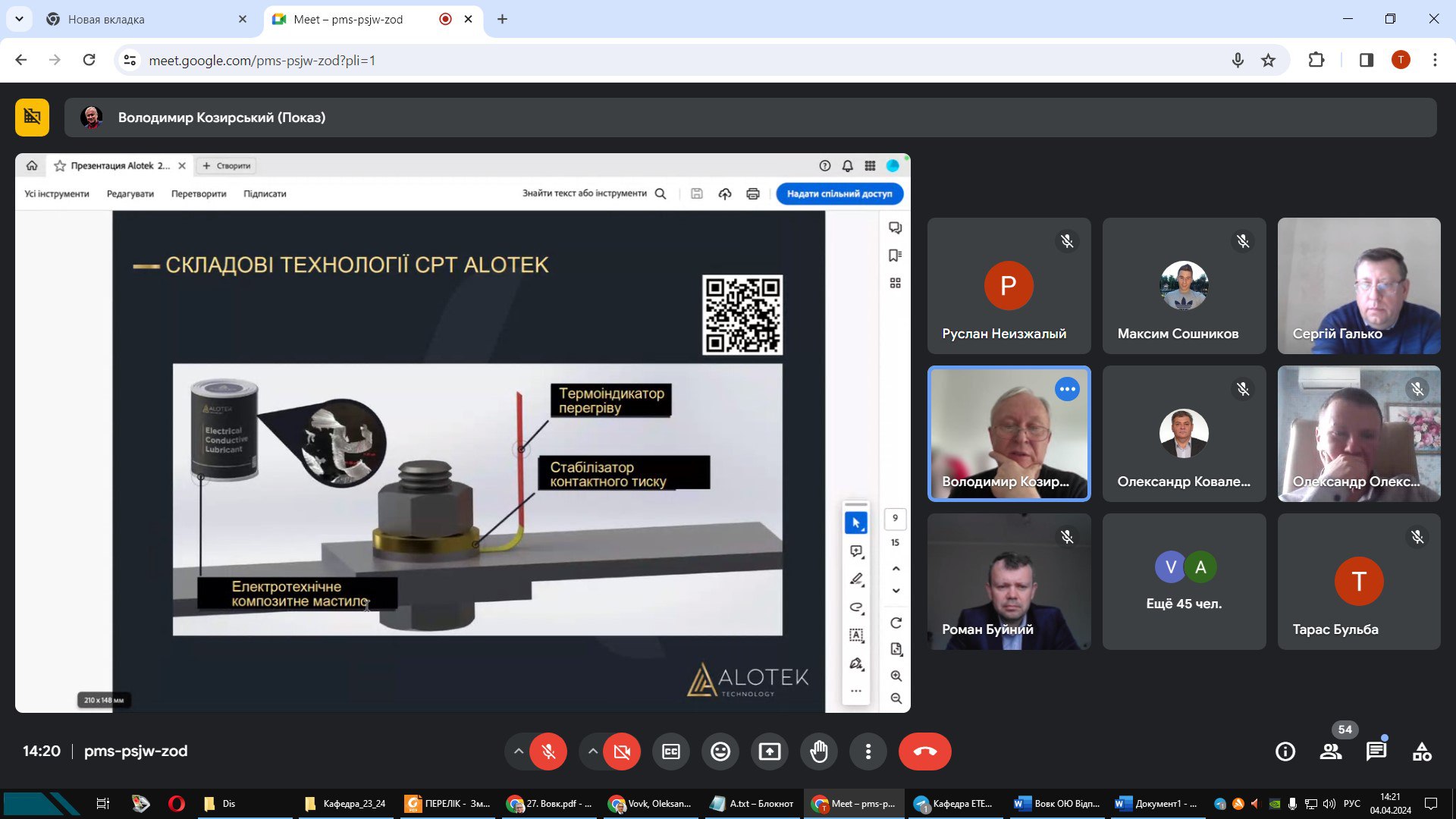Open Кафедра_23_24 folder in taskbar
Screen dimensions: 1456x819
click(345, 804)
